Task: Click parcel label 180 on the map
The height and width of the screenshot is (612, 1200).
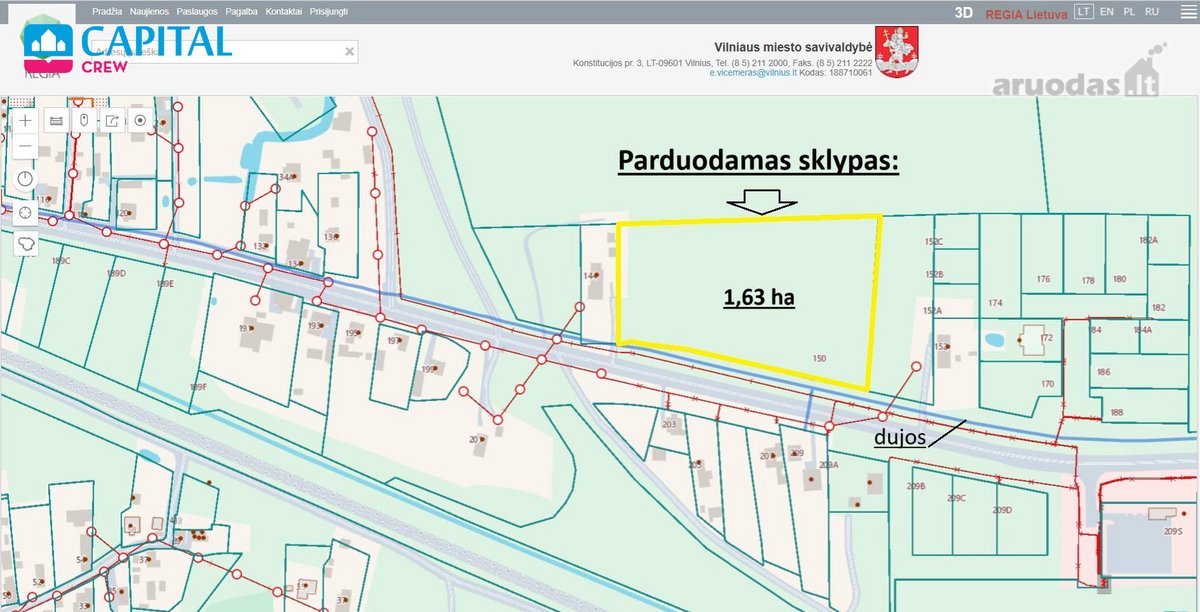Action: click(x=1119, y=279)
